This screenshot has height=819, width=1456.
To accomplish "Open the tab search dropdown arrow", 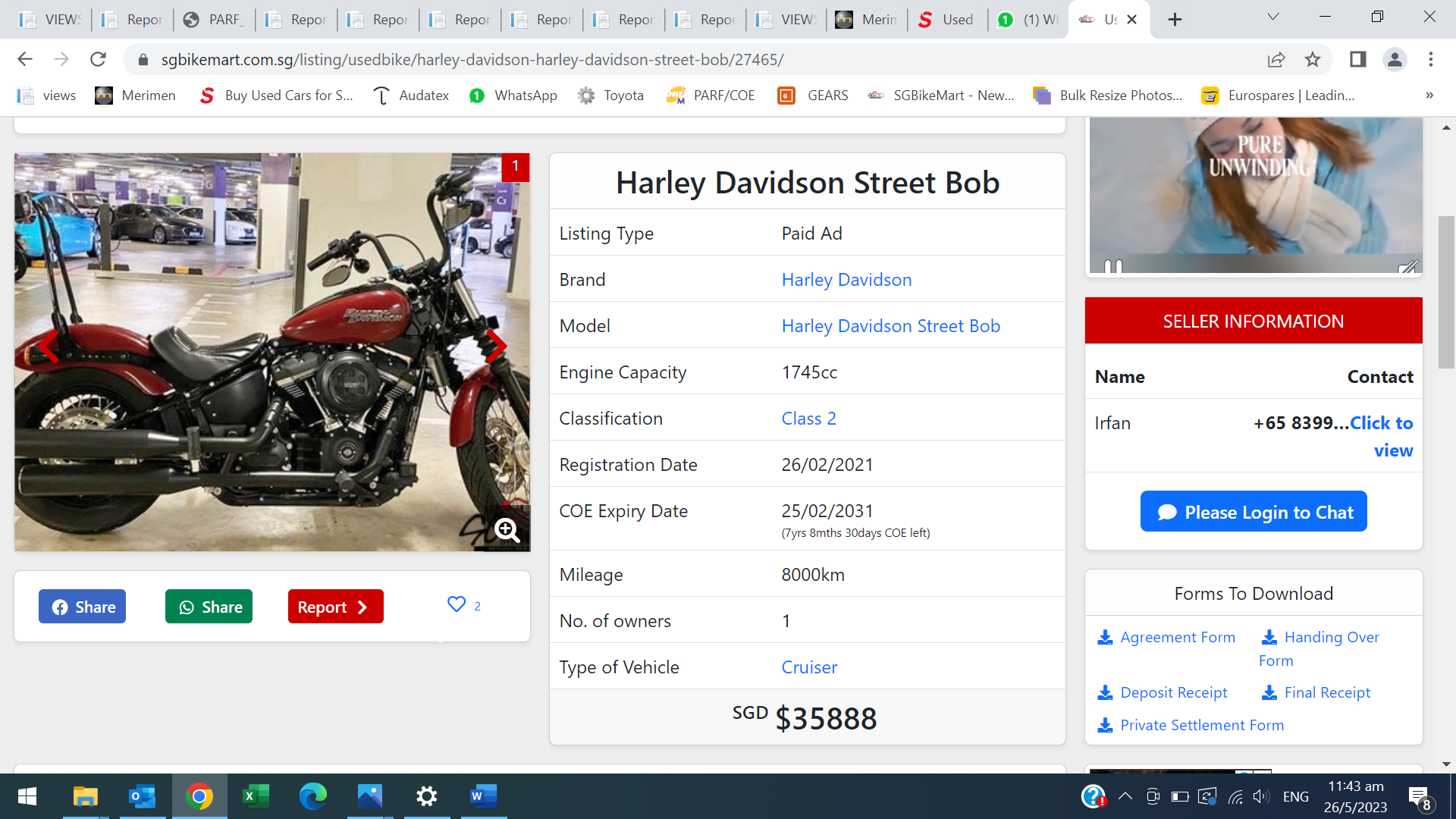I will [1273, 17].
